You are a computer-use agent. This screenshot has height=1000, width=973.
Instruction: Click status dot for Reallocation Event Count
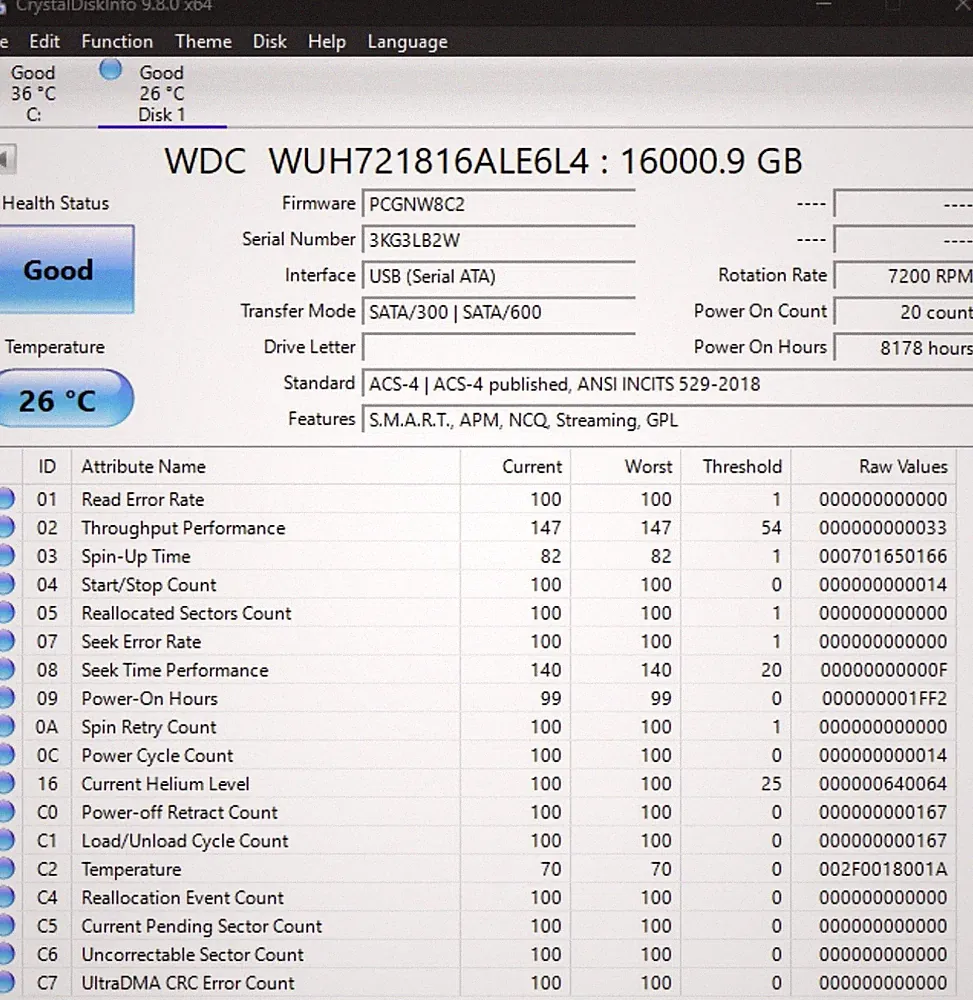[x=6, y=897]
